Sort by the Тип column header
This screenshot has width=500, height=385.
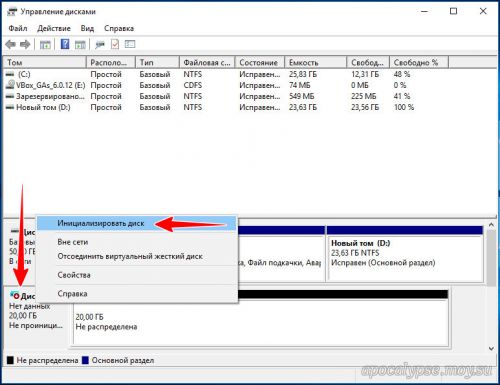[157, 63]
